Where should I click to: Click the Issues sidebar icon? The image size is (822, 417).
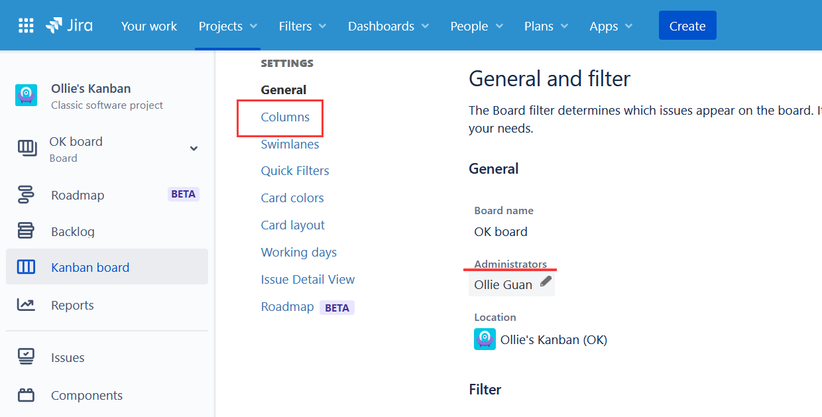click(26, 357)
